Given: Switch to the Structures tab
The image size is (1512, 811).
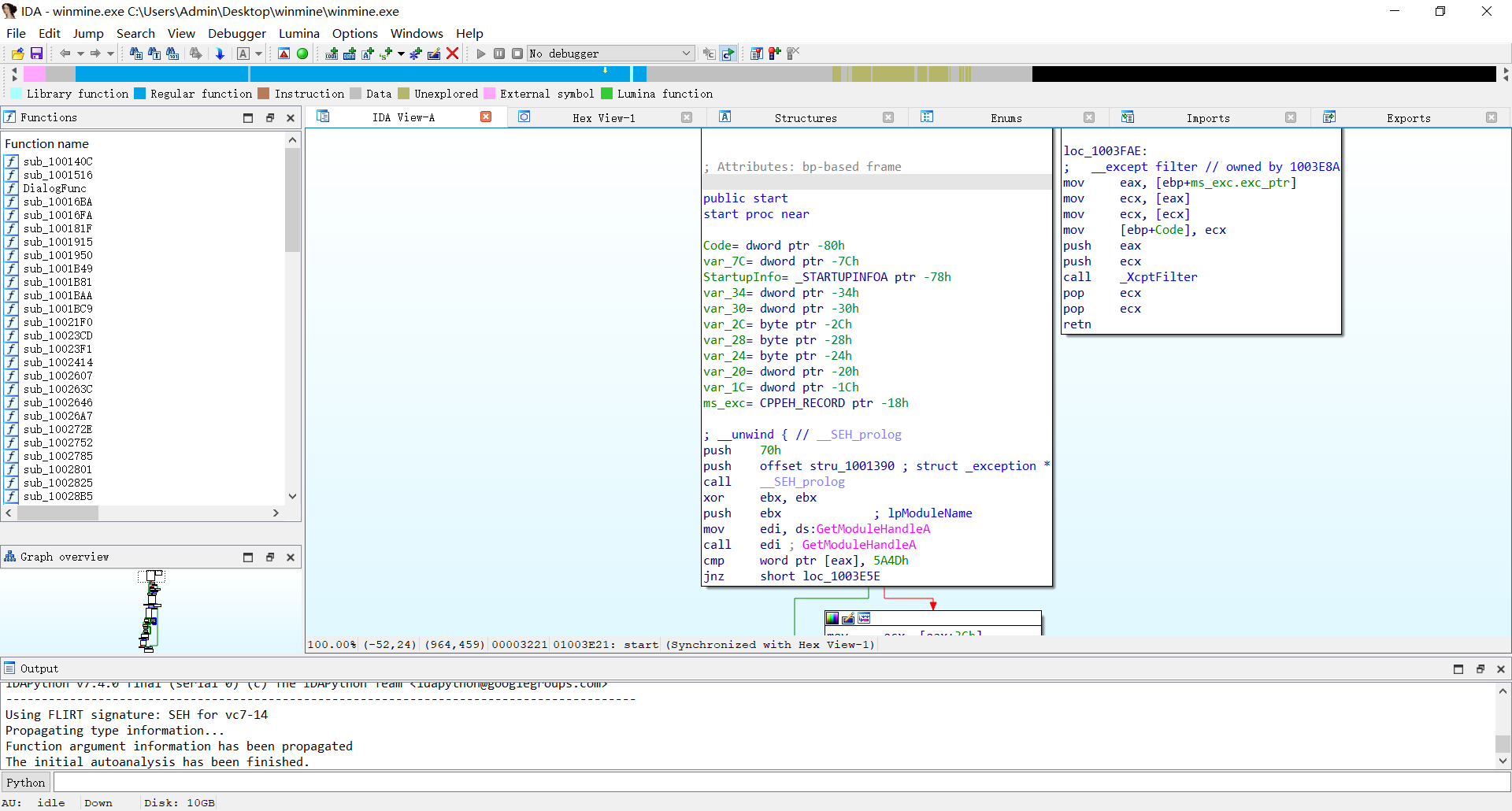Looking at the screenshot, I should (x=806, y=117).
